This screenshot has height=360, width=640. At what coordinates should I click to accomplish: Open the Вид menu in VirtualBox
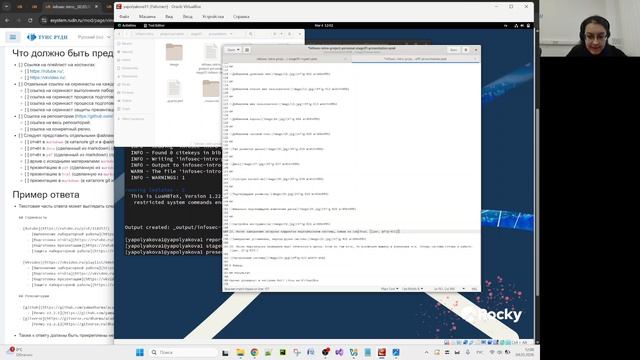pos(169,17)
